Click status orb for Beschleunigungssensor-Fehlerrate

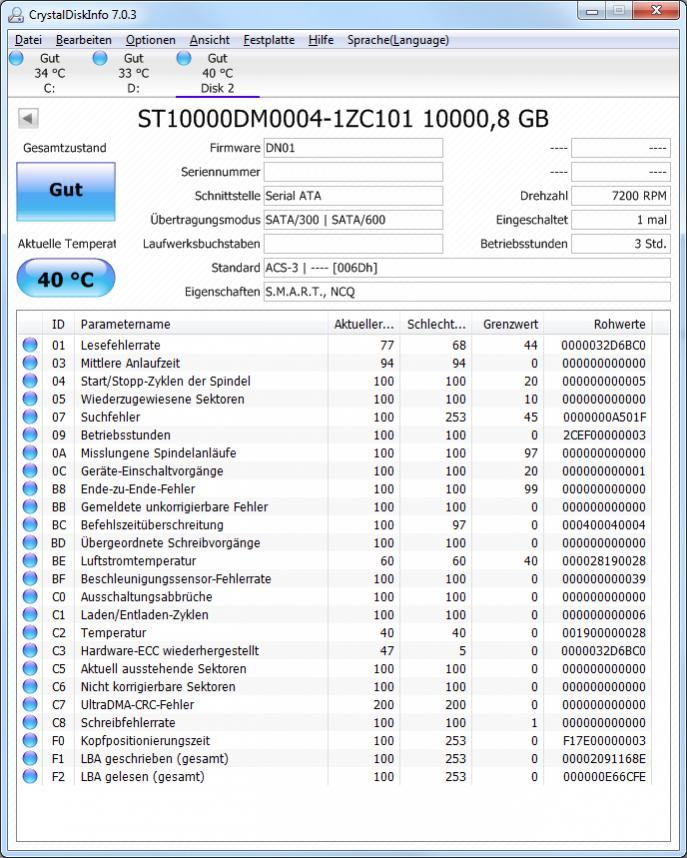tap(30, 578)
